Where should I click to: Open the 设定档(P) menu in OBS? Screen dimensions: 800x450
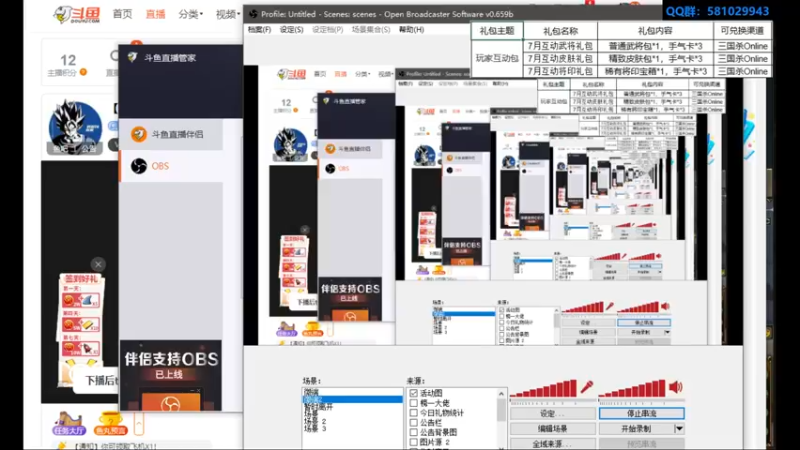tap(328, 30)
